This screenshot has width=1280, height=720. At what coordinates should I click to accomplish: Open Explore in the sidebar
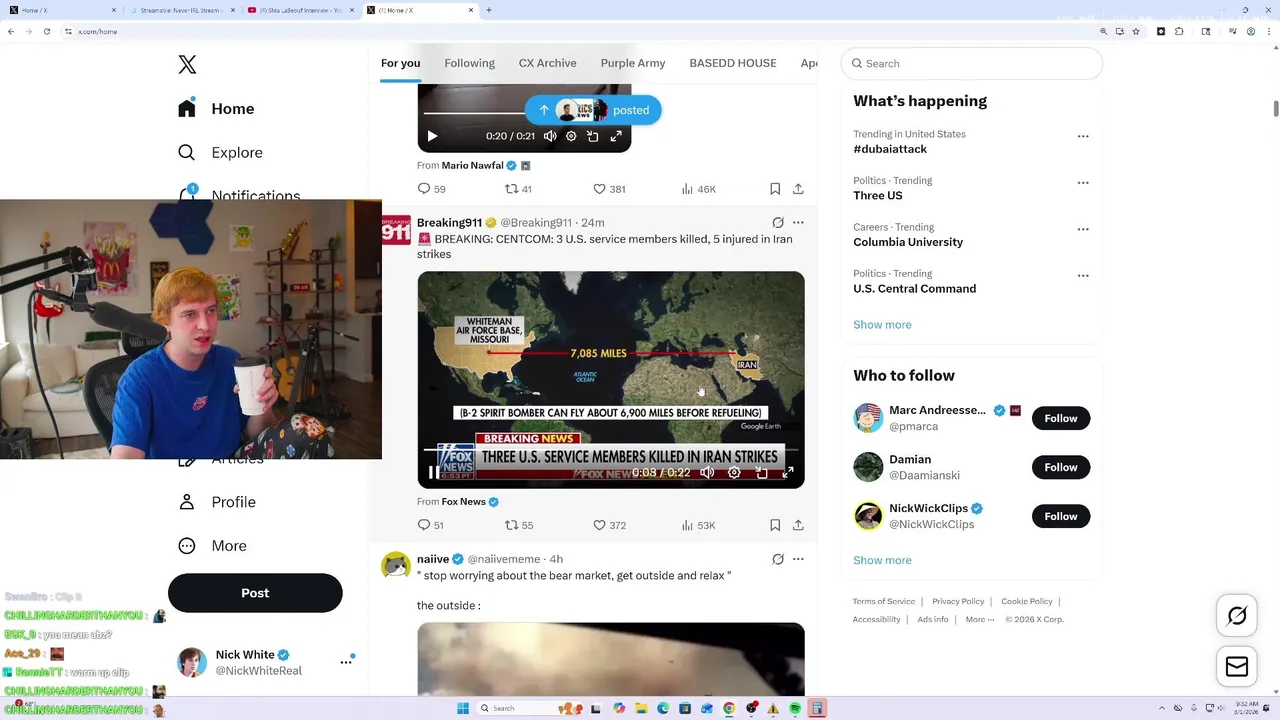pyautogui.click(x=220, y=153)
